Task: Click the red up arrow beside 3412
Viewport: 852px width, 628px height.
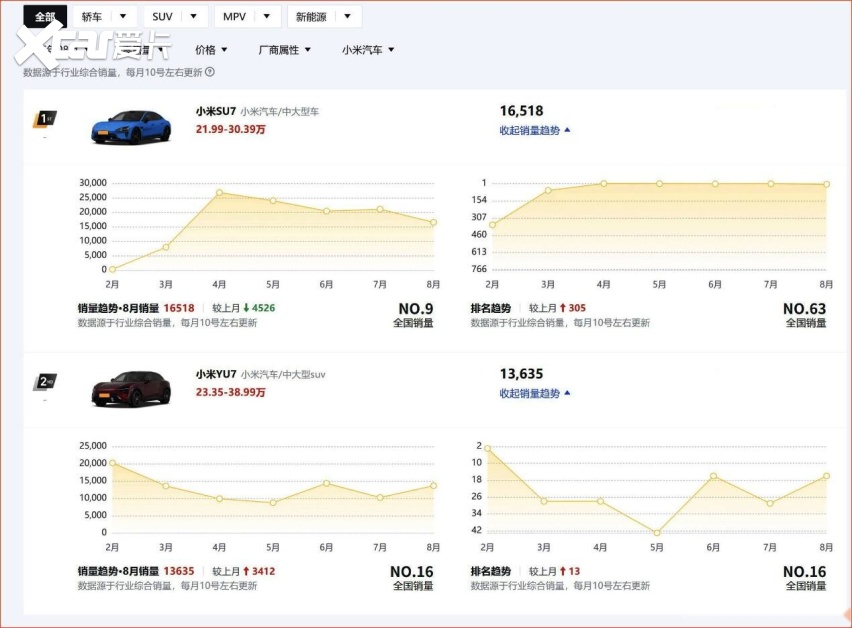Action: 246,571
